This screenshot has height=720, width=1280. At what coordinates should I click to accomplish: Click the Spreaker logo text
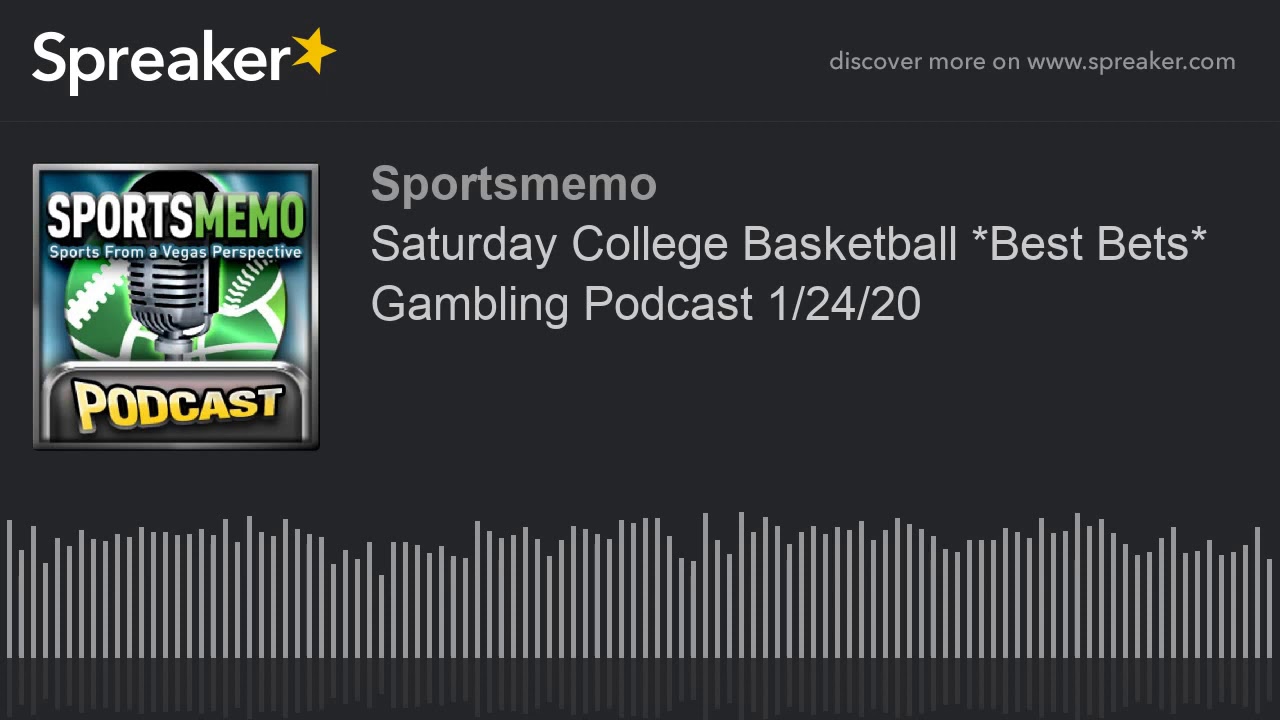(161, 62)
